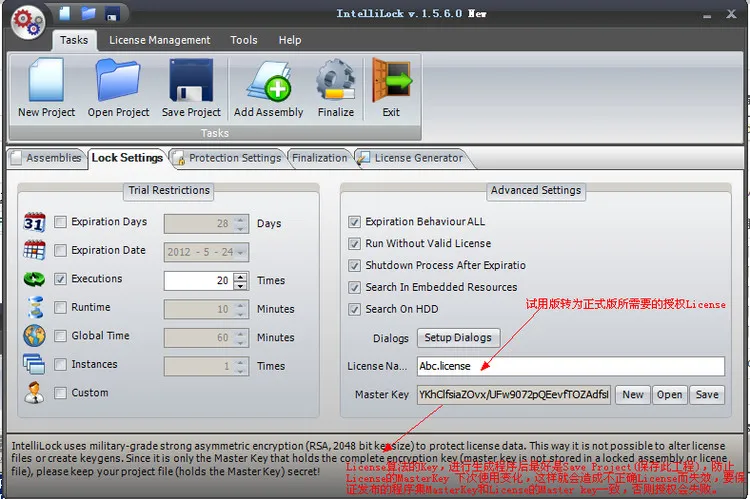Uncheck Run Without Valid License
750x499 pixels.
pyautogui.click(x=354, y=244)
